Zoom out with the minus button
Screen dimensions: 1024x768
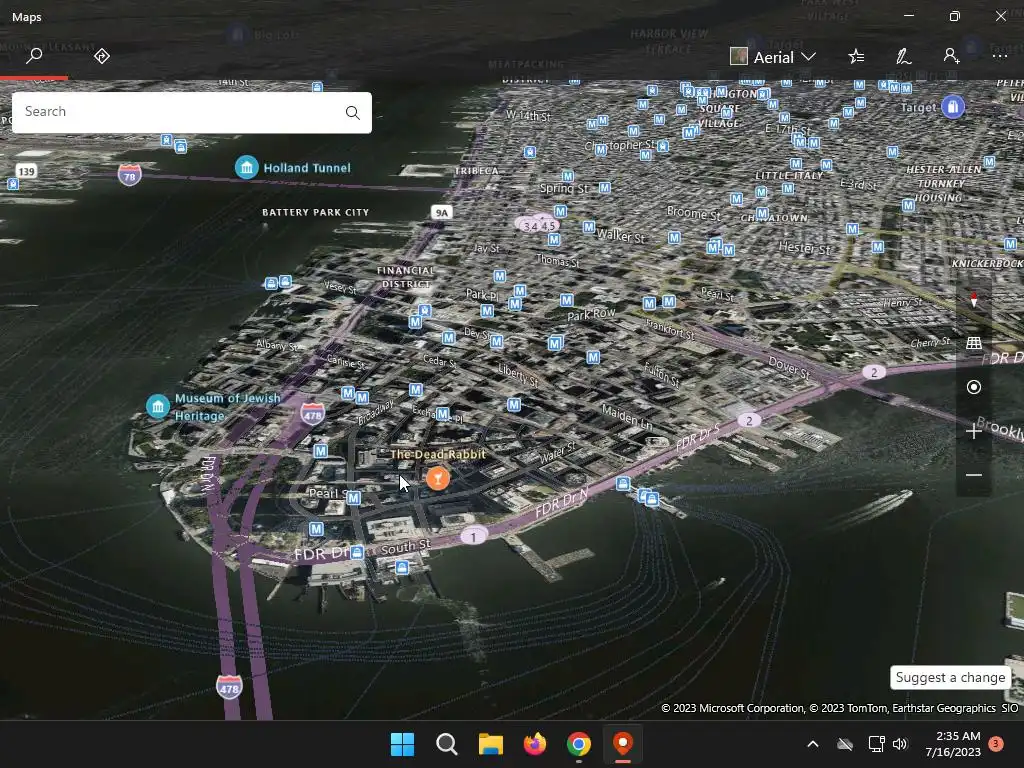(974, 475)
